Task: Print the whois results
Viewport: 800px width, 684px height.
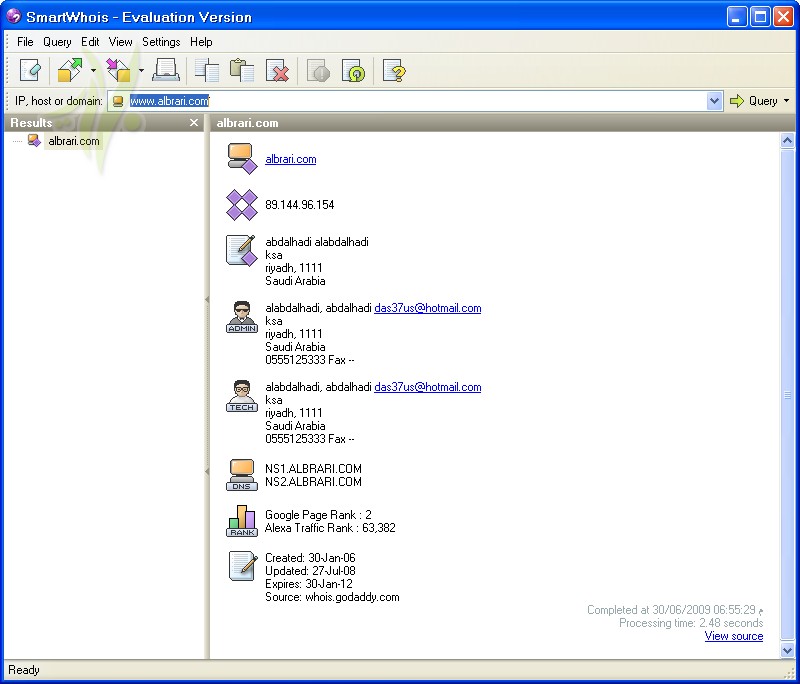Action: click(x=166, y=70)
